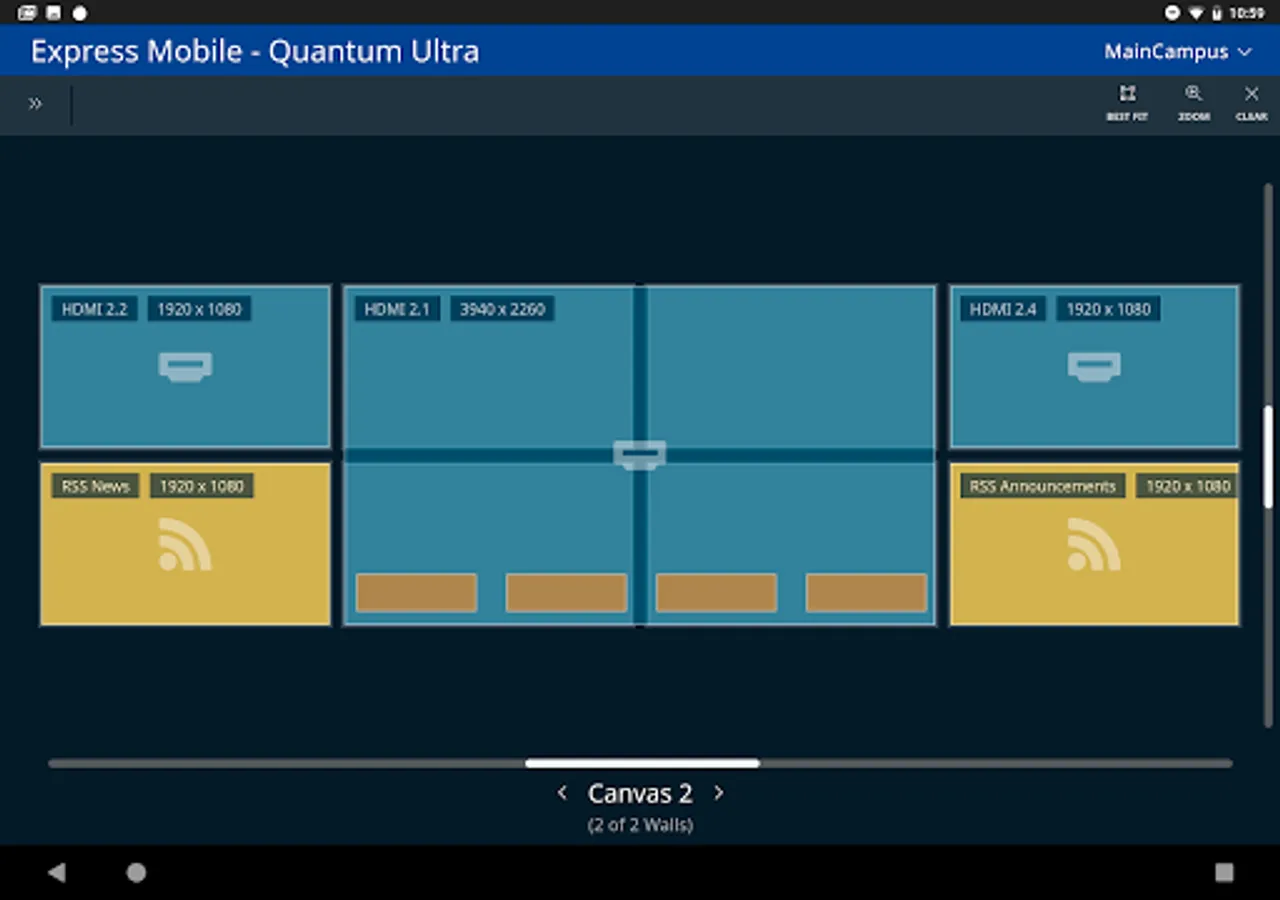Open the Zoom tool
Screen dimensions: 1280x900
[1193, 103]
